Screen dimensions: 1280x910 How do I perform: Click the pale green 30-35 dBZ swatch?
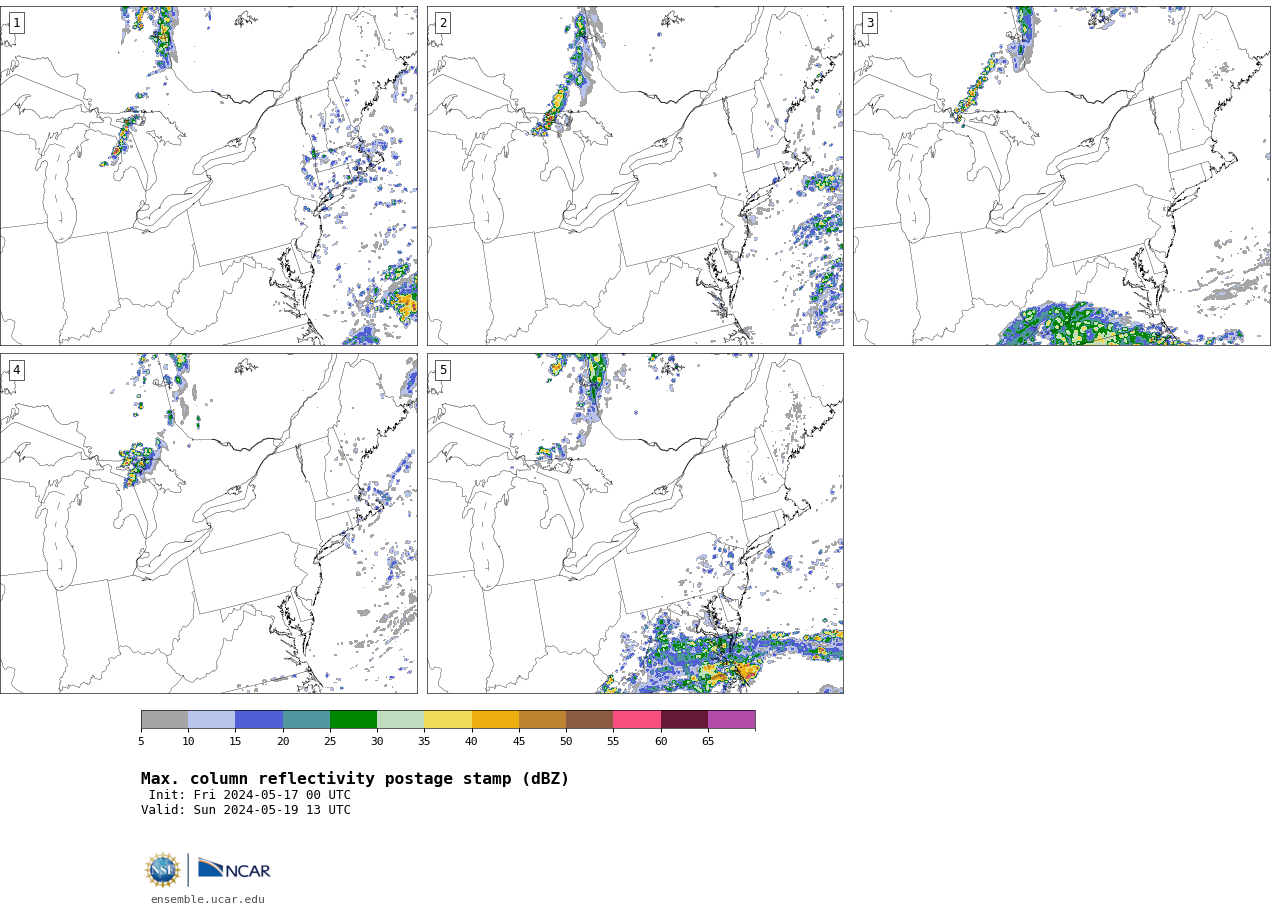[400, 720]
